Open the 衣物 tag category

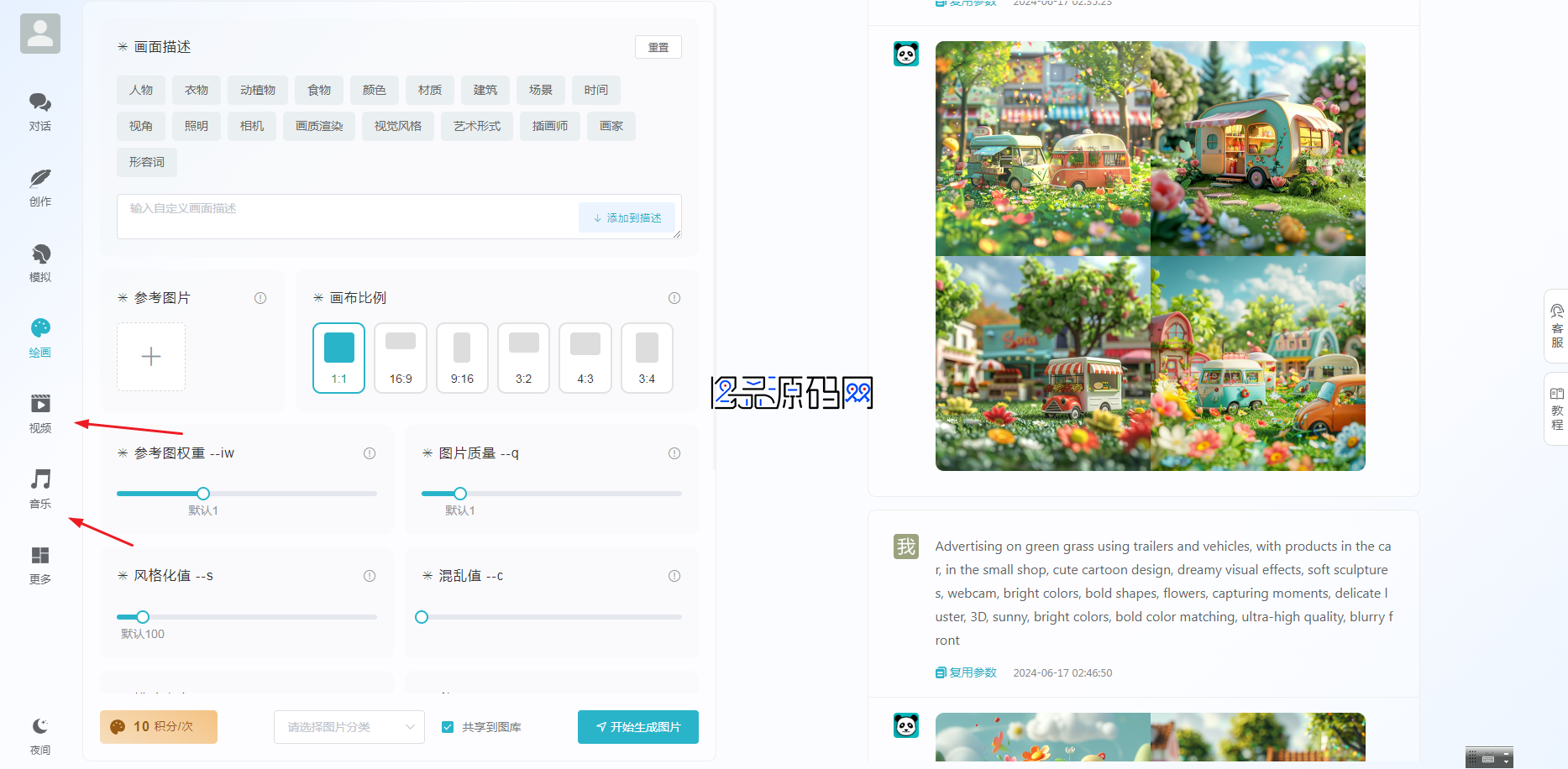click(x=197, y=90)
